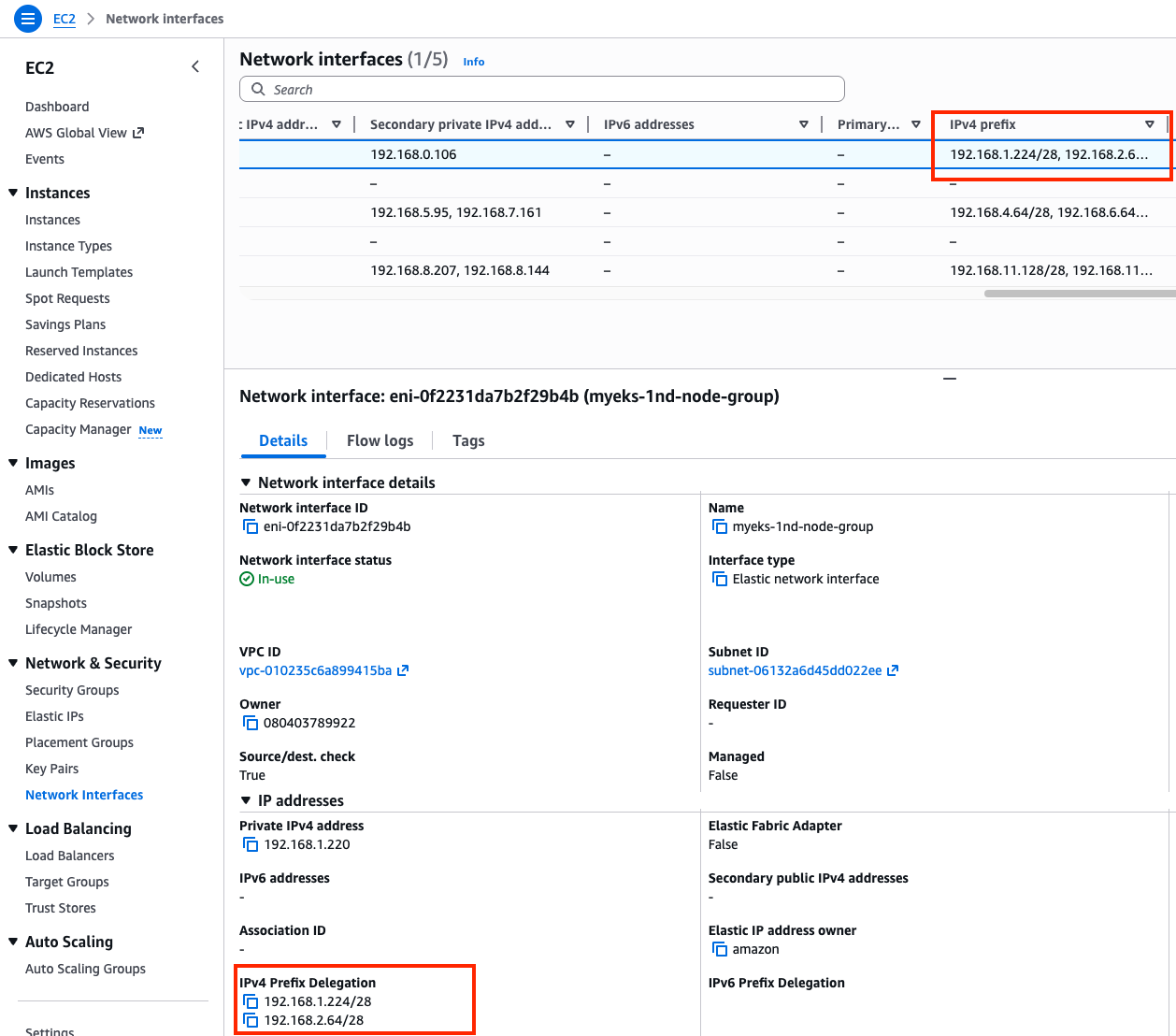Sort by the IPv4 prefix column
Viewport: 1176px width, 1036px height.
1149,124
